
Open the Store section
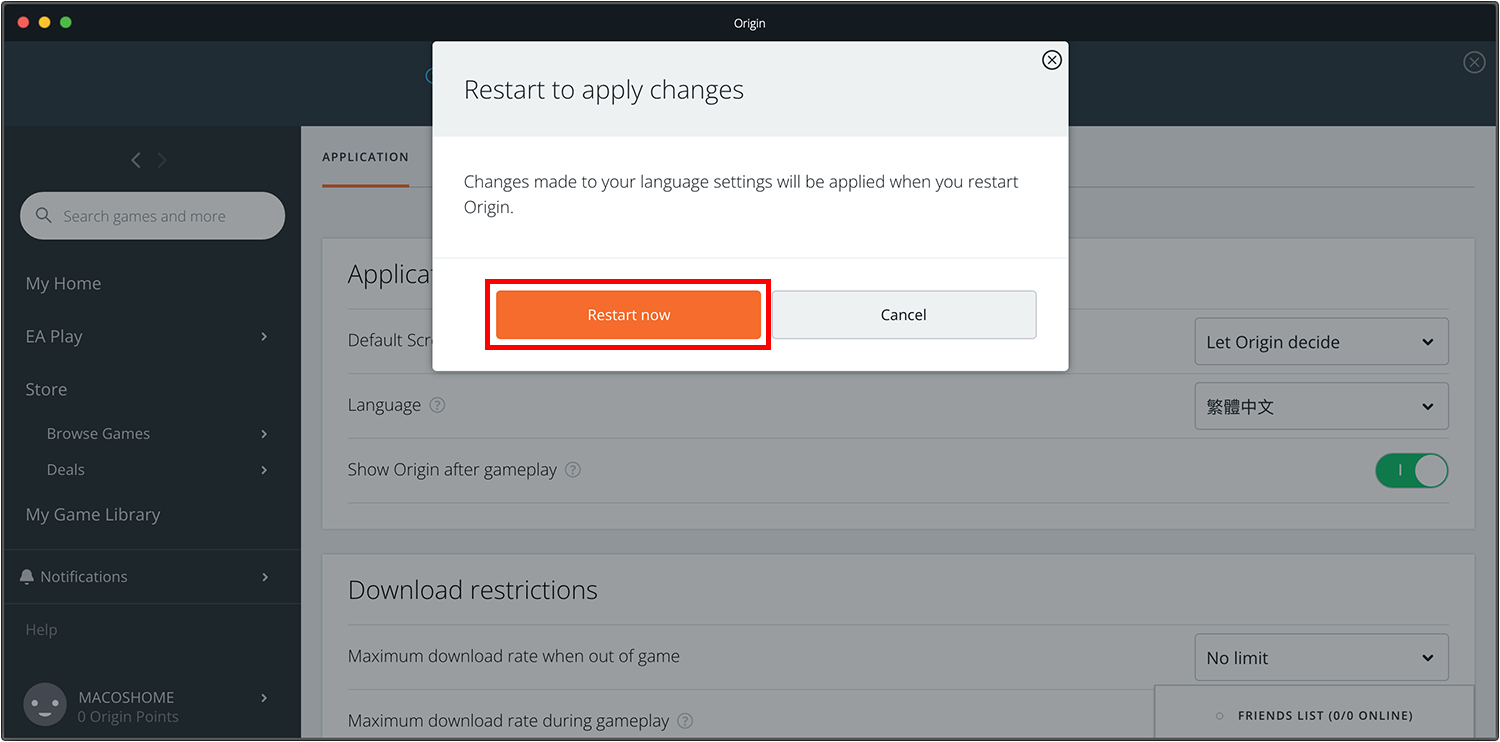pos(46,390)
